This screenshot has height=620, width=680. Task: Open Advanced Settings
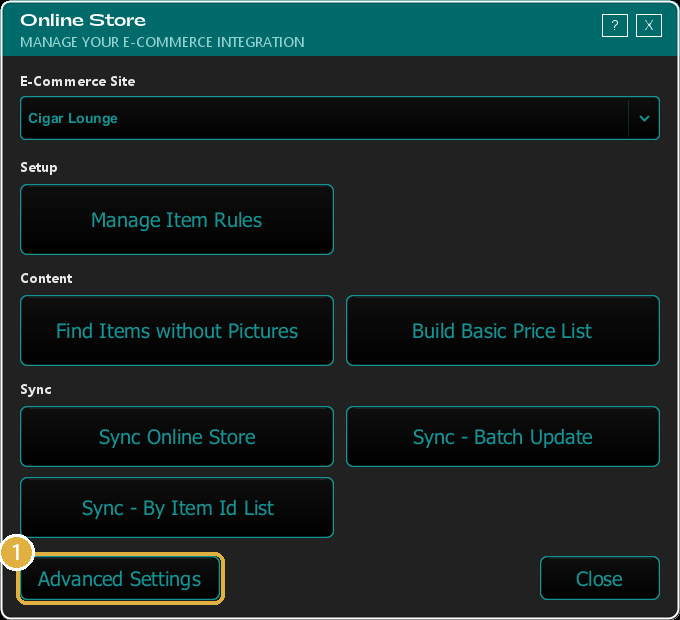pos(120,579)
